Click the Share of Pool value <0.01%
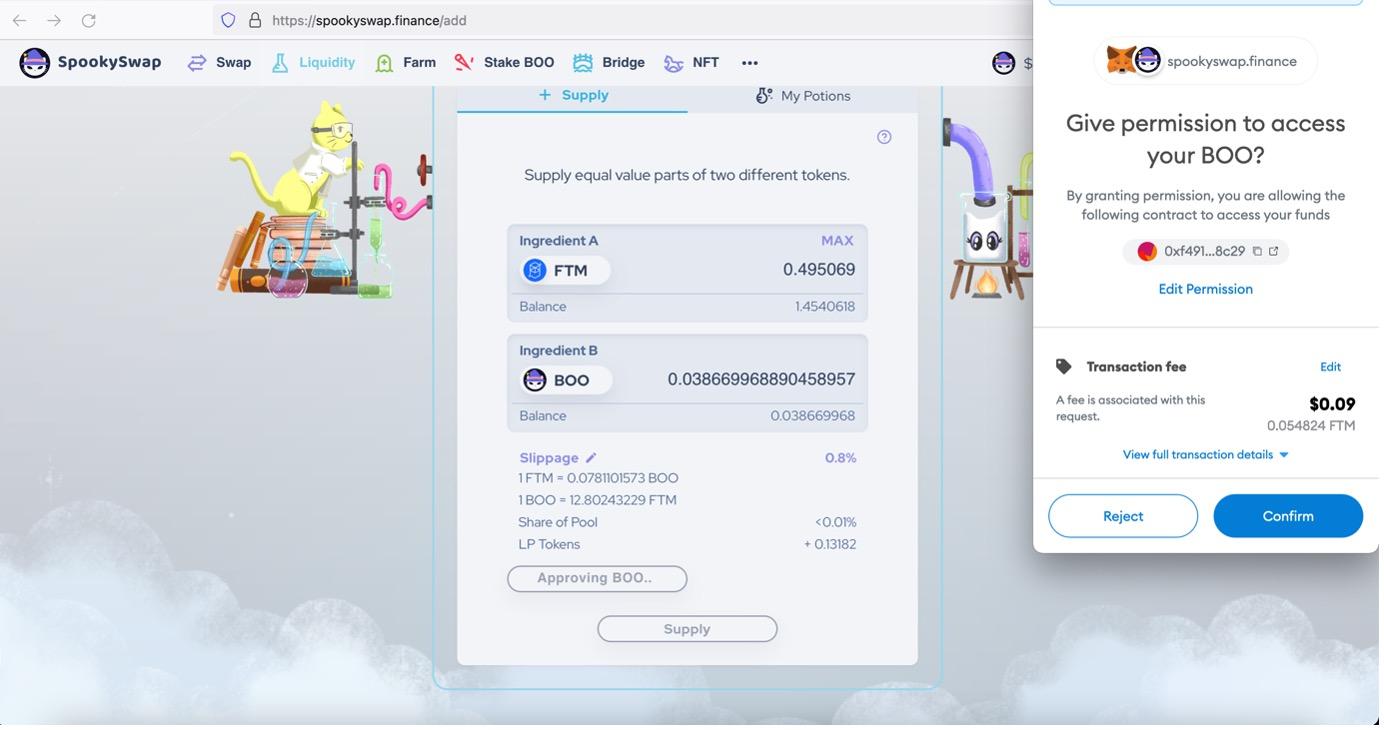This screenshot has height=730, width=1384. 836,523
